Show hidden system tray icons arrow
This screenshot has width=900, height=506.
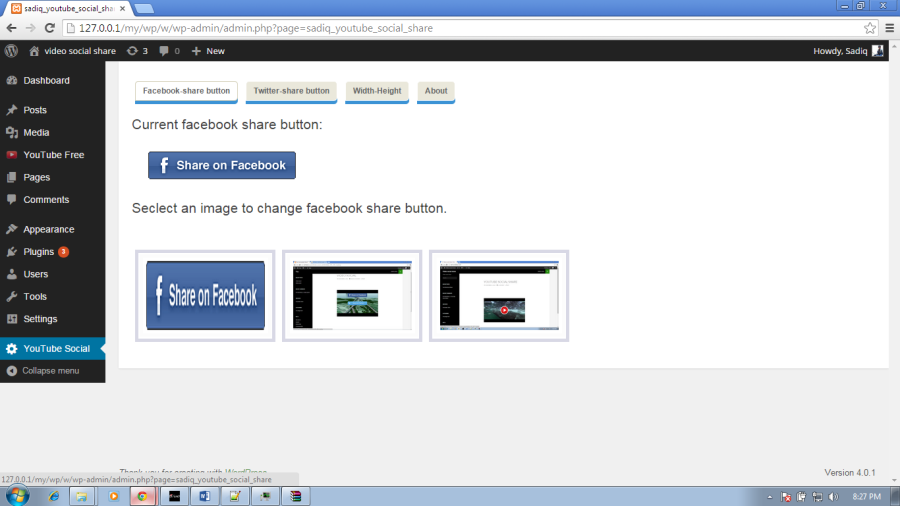(x=770, y=497)
